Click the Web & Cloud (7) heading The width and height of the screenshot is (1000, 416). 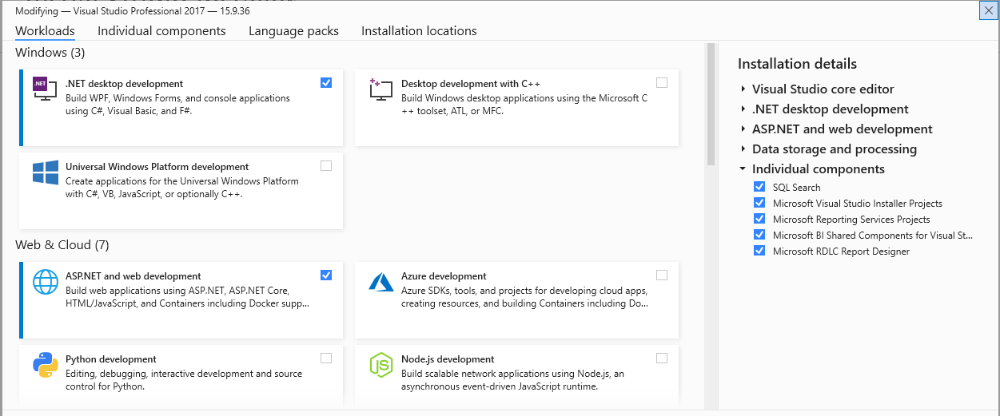coord(62,244)
